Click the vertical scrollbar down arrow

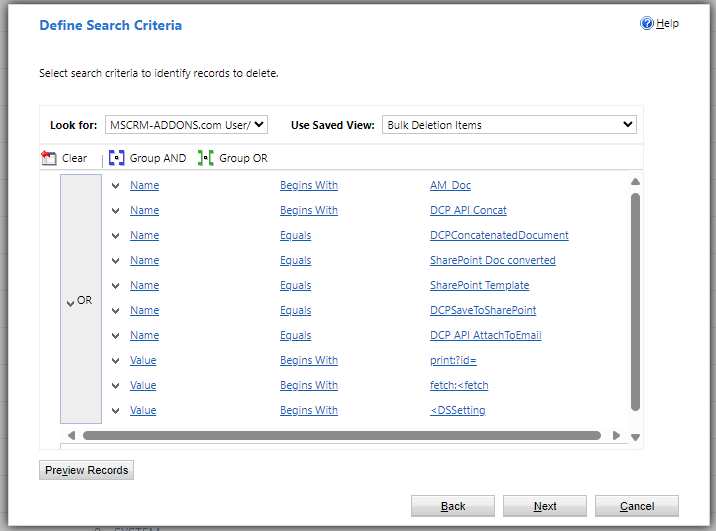point(635,437)
